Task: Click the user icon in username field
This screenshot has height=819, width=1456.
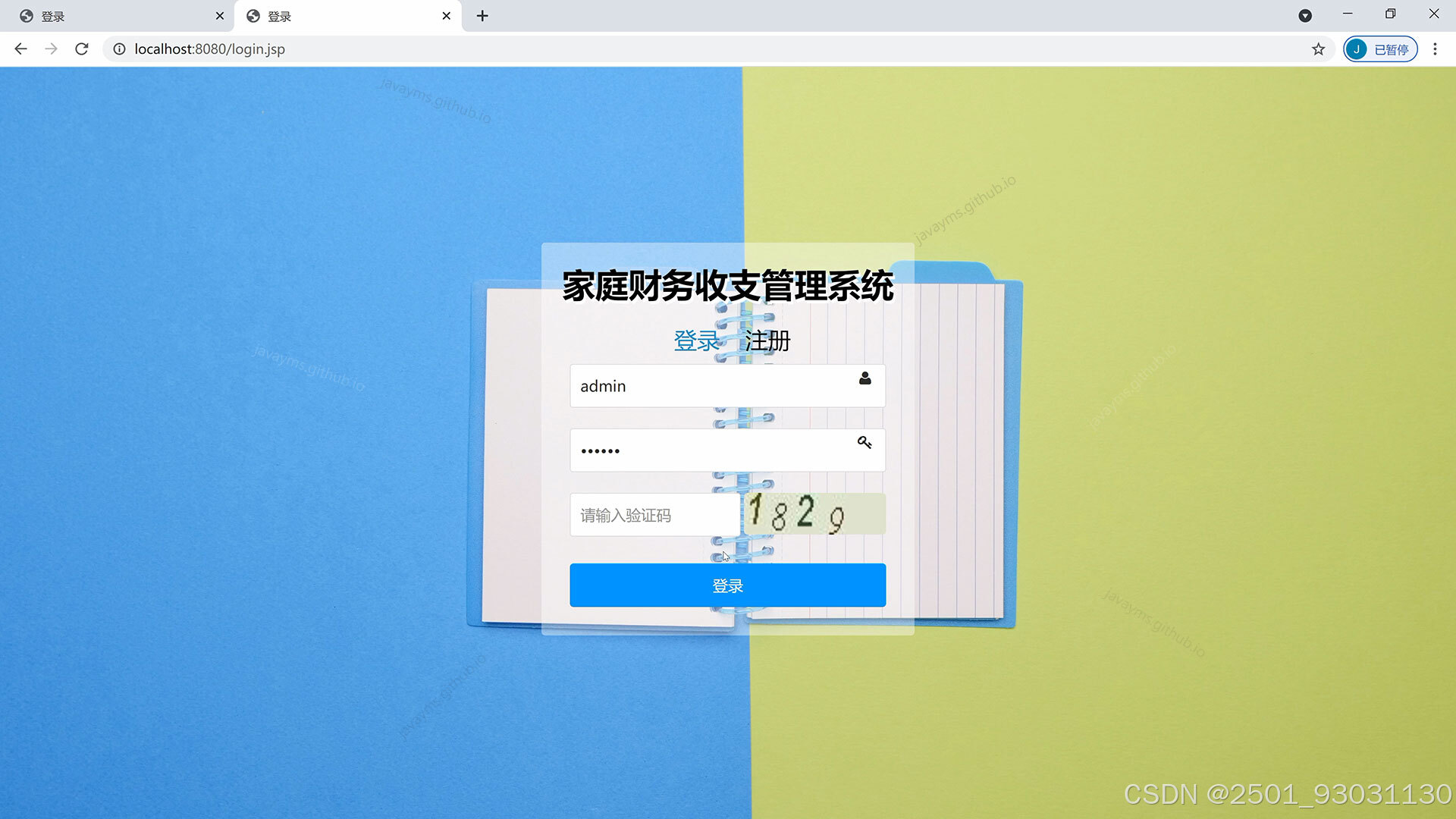Action: 864,378
